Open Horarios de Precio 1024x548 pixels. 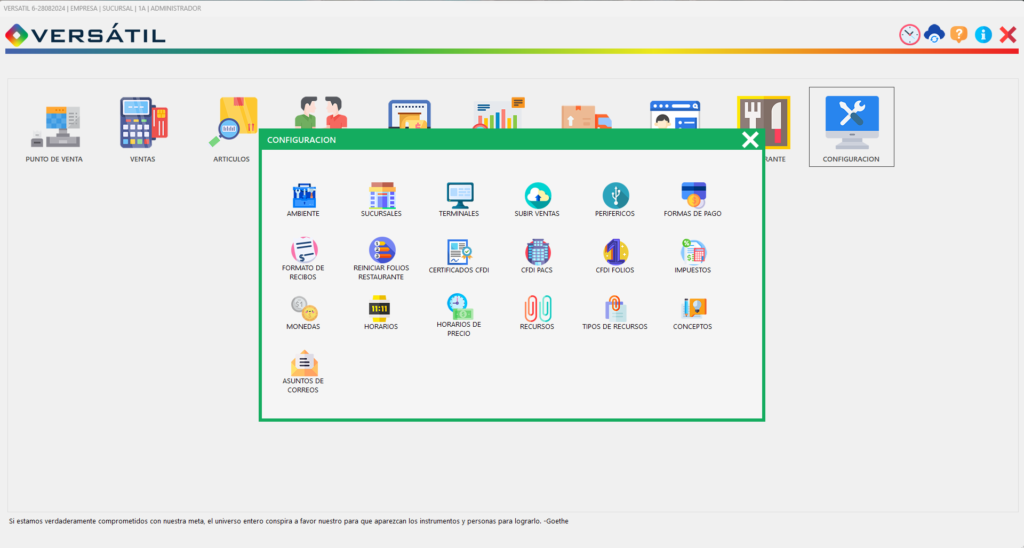pyautogui.click(x=458, y=315)
